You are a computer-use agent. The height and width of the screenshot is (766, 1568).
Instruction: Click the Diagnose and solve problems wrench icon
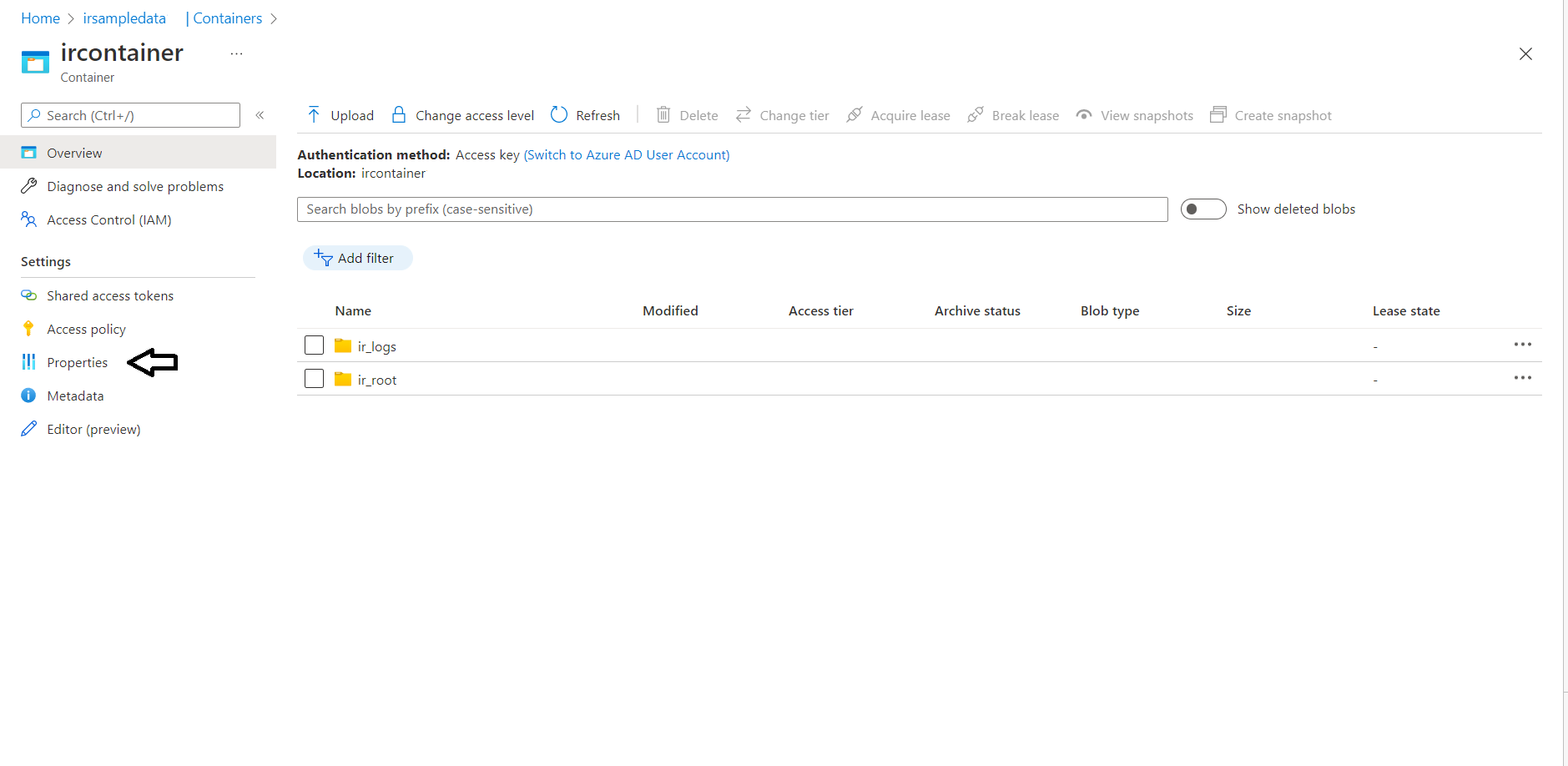29,186
